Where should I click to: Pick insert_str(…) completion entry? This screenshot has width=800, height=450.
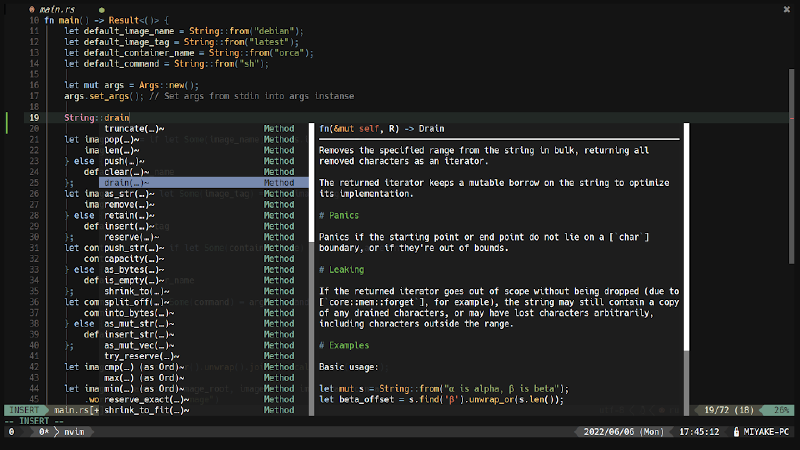[204, 334]
